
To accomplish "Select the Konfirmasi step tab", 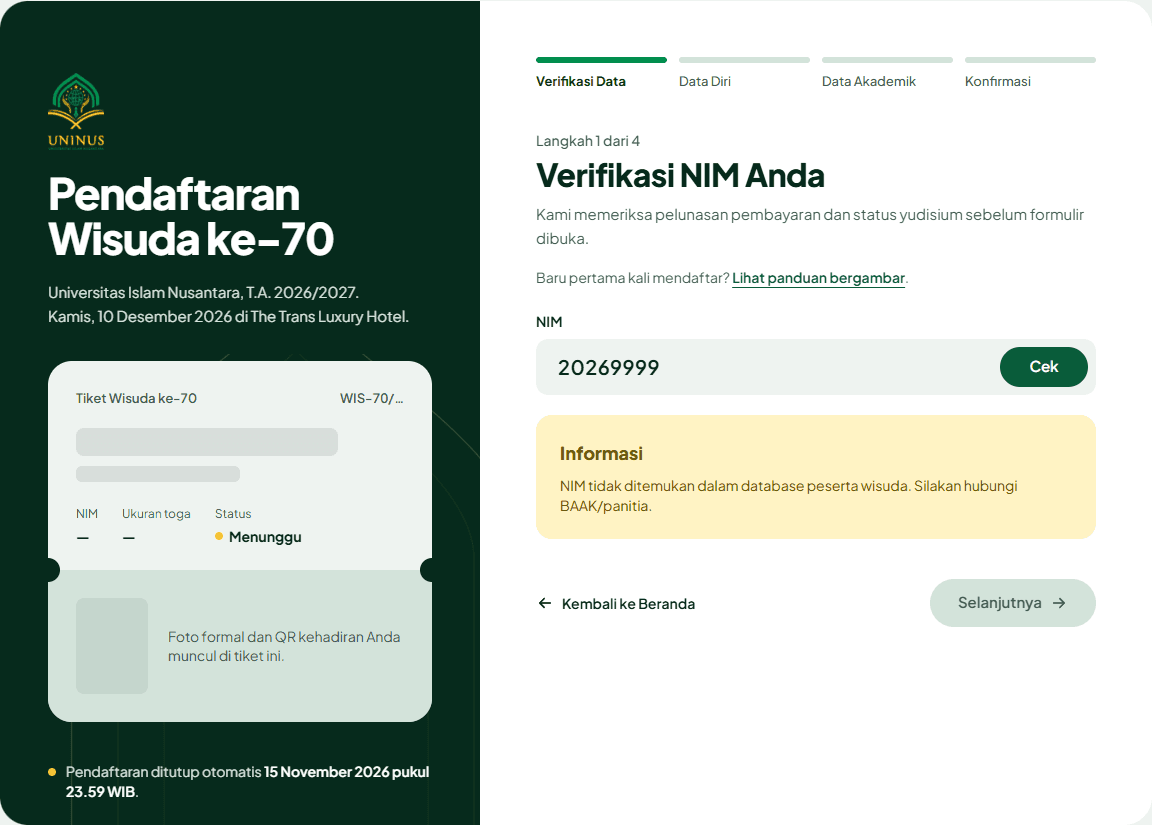I will click(x=998, y=82).
